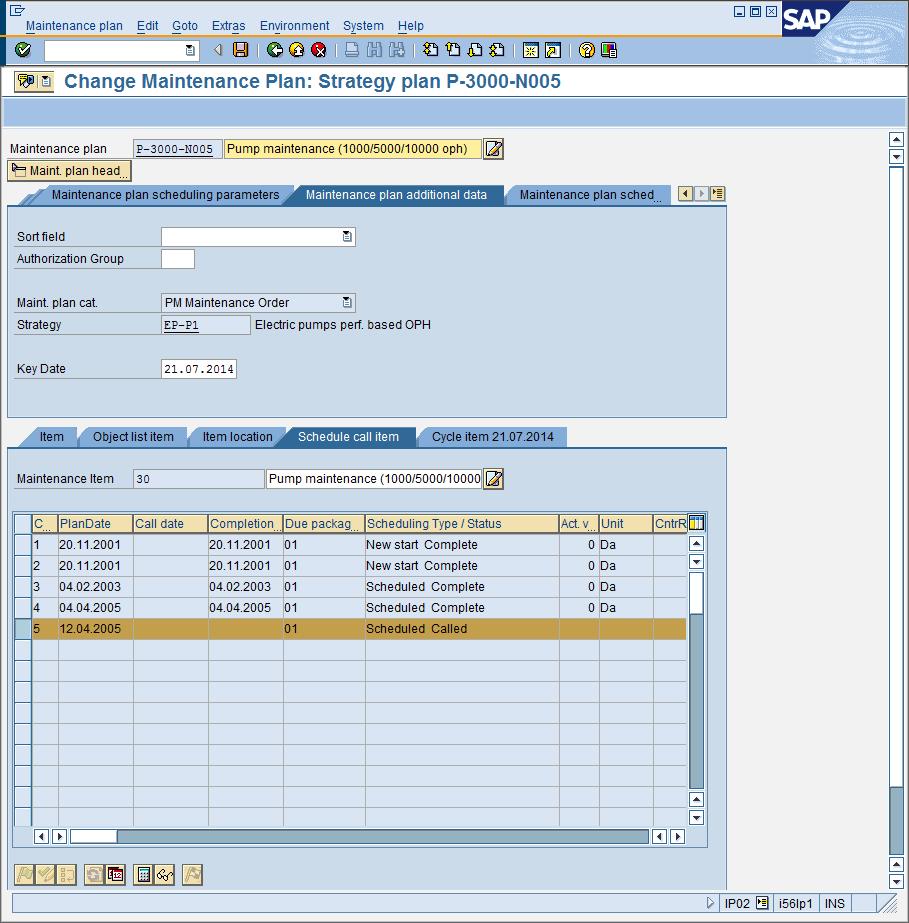Click the SAP menu icon top-left

[17, 11]
